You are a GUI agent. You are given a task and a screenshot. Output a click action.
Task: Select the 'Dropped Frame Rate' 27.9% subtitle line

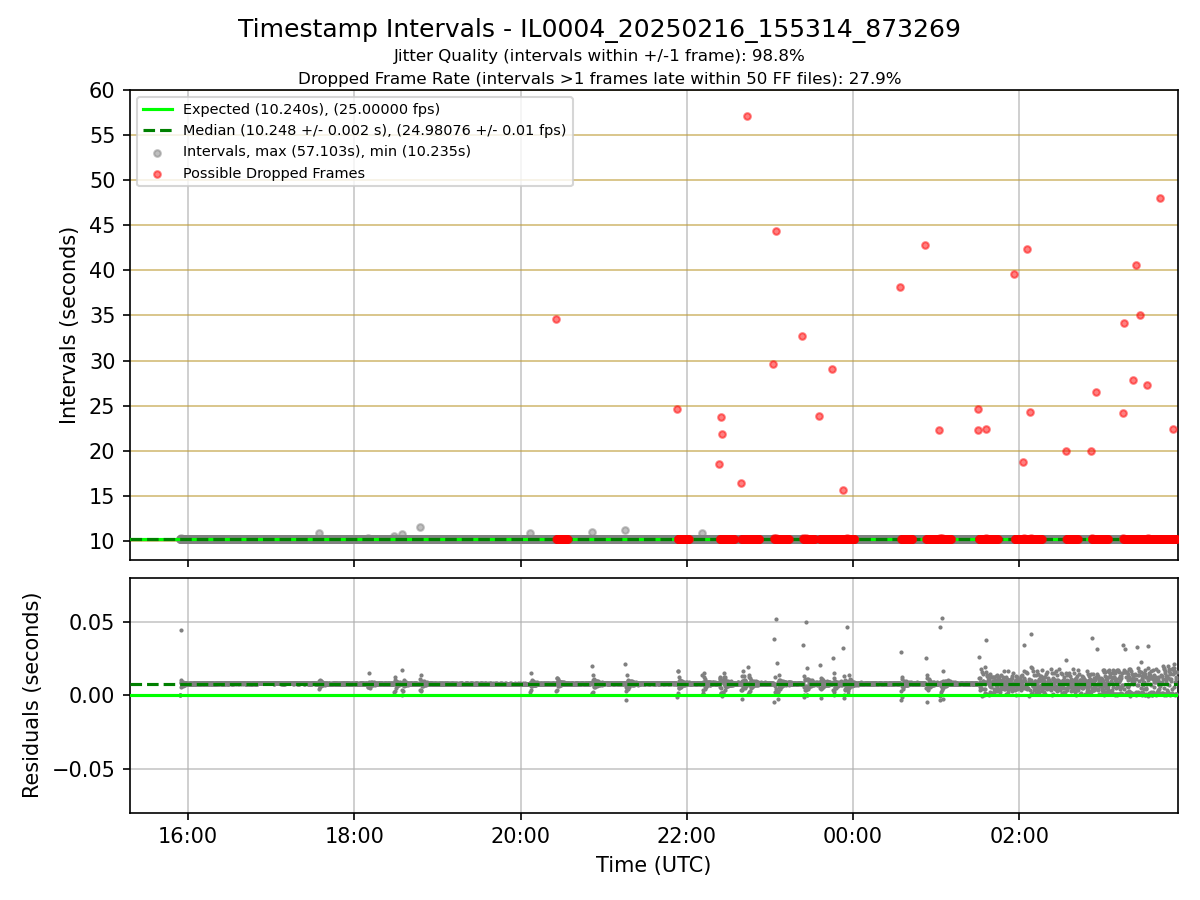[x=599, y=78]
